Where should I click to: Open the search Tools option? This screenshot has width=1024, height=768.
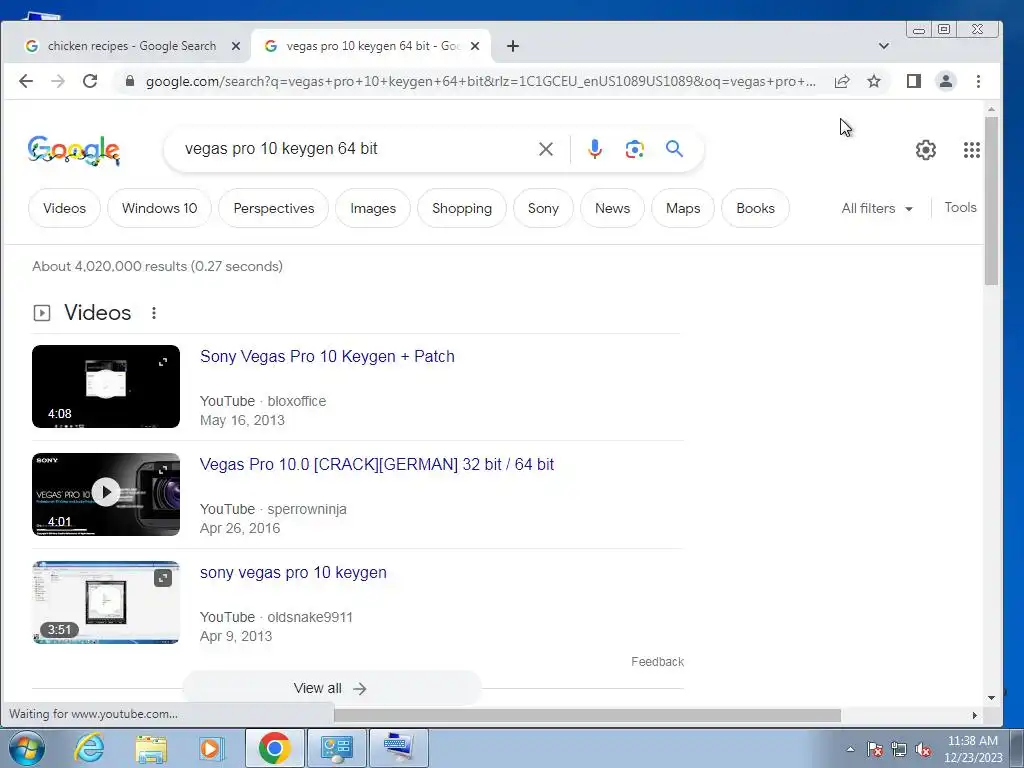[960, 208]
